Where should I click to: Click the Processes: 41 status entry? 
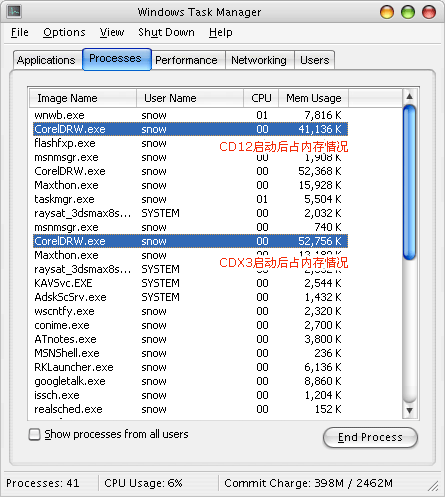pos(43,483)
